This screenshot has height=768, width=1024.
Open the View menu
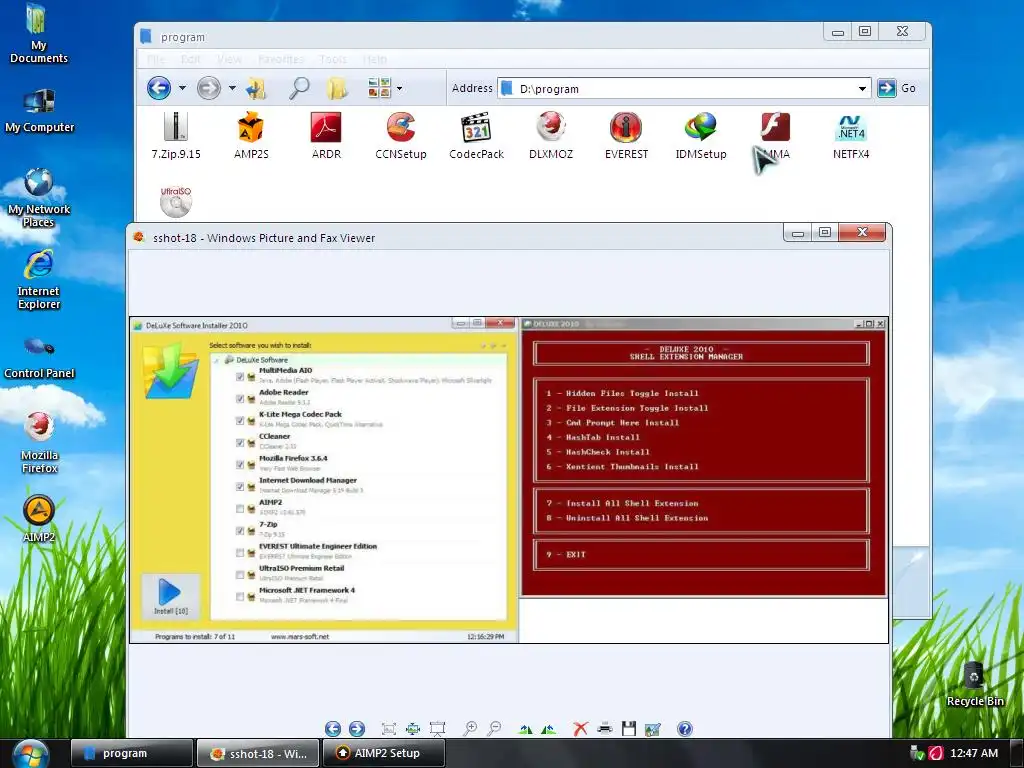[x=229, y=59]
